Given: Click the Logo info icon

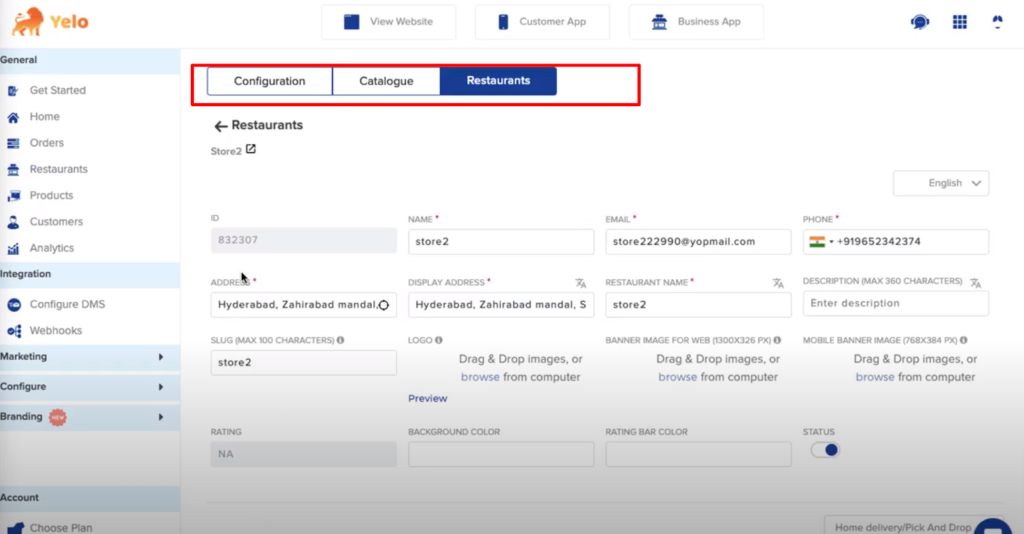Looking at the screenshot, I should [439, 340].
